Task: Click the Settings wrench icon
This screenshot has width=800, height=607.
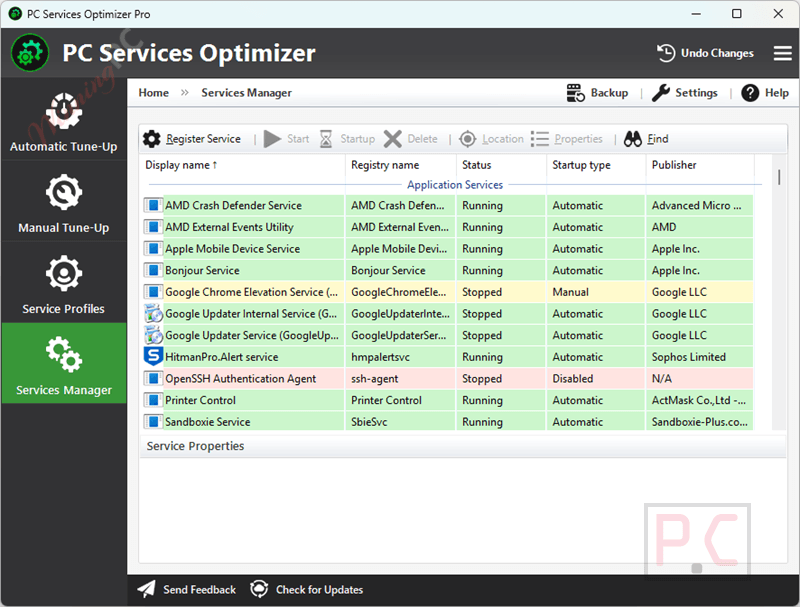Action: (661, 93)
